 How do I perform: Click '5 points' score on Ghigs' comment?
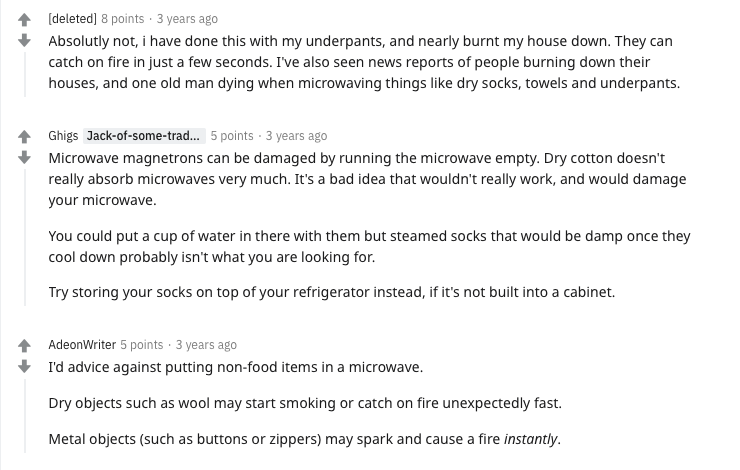click(232, 136)
